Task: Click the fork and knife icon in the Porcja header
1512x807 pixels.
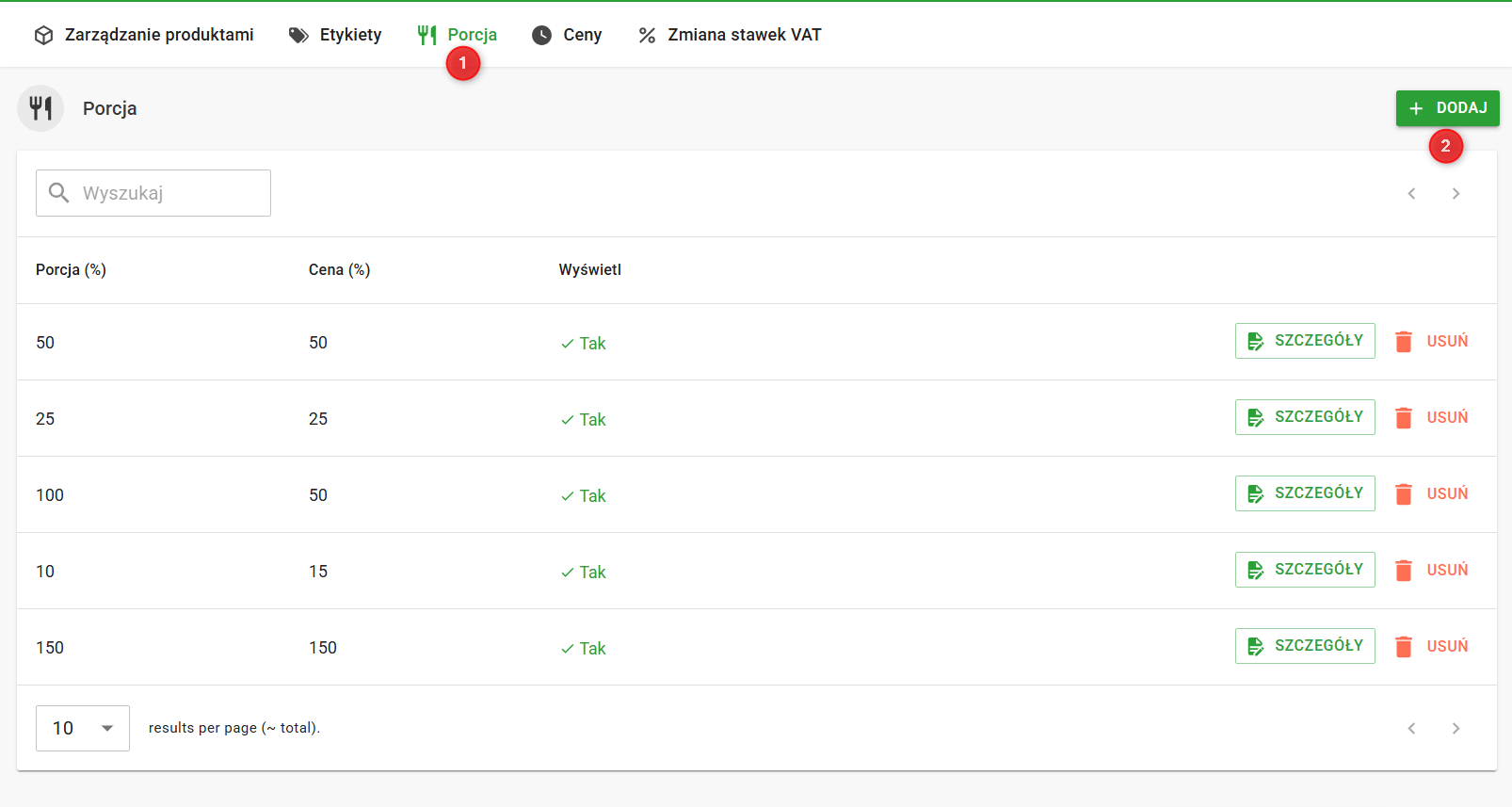Action: coord(40,108)
